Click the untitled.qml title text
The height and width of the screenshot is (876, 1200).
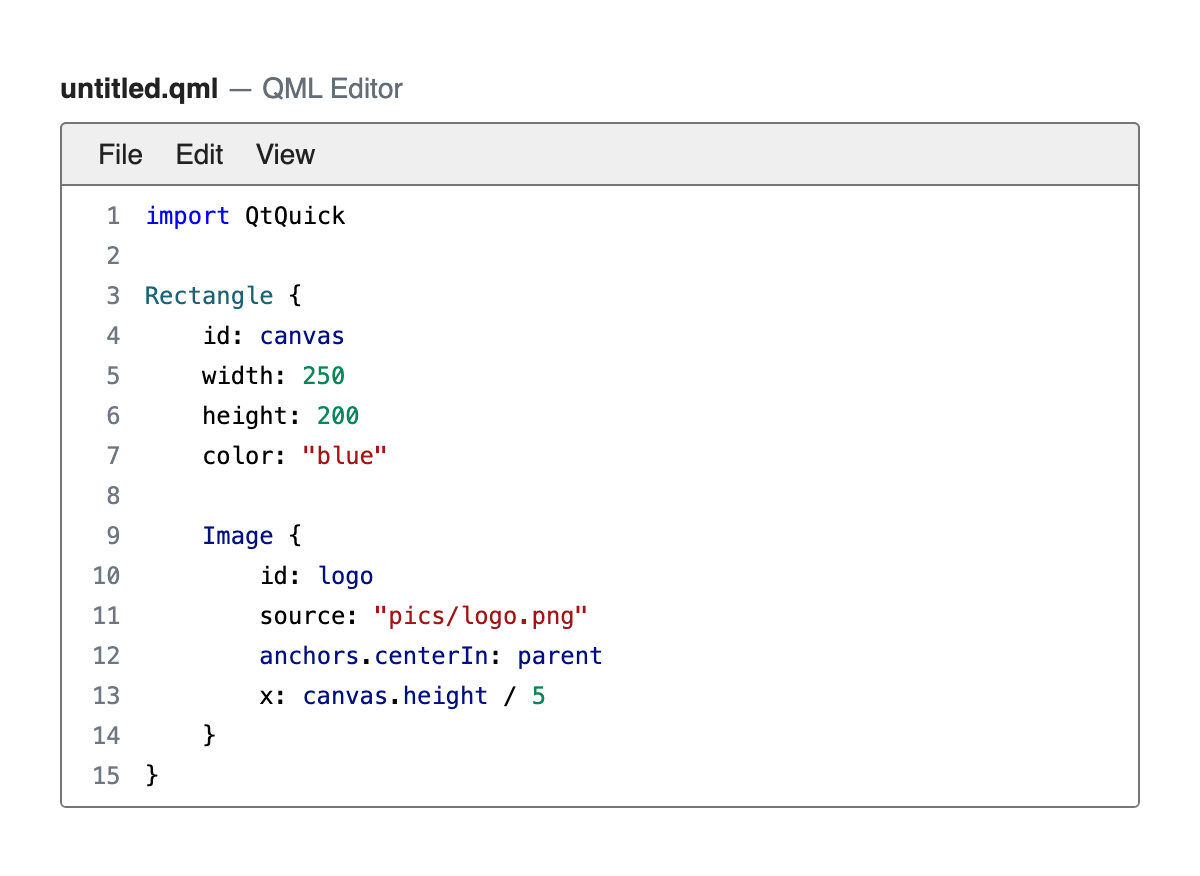coord(139,89)
